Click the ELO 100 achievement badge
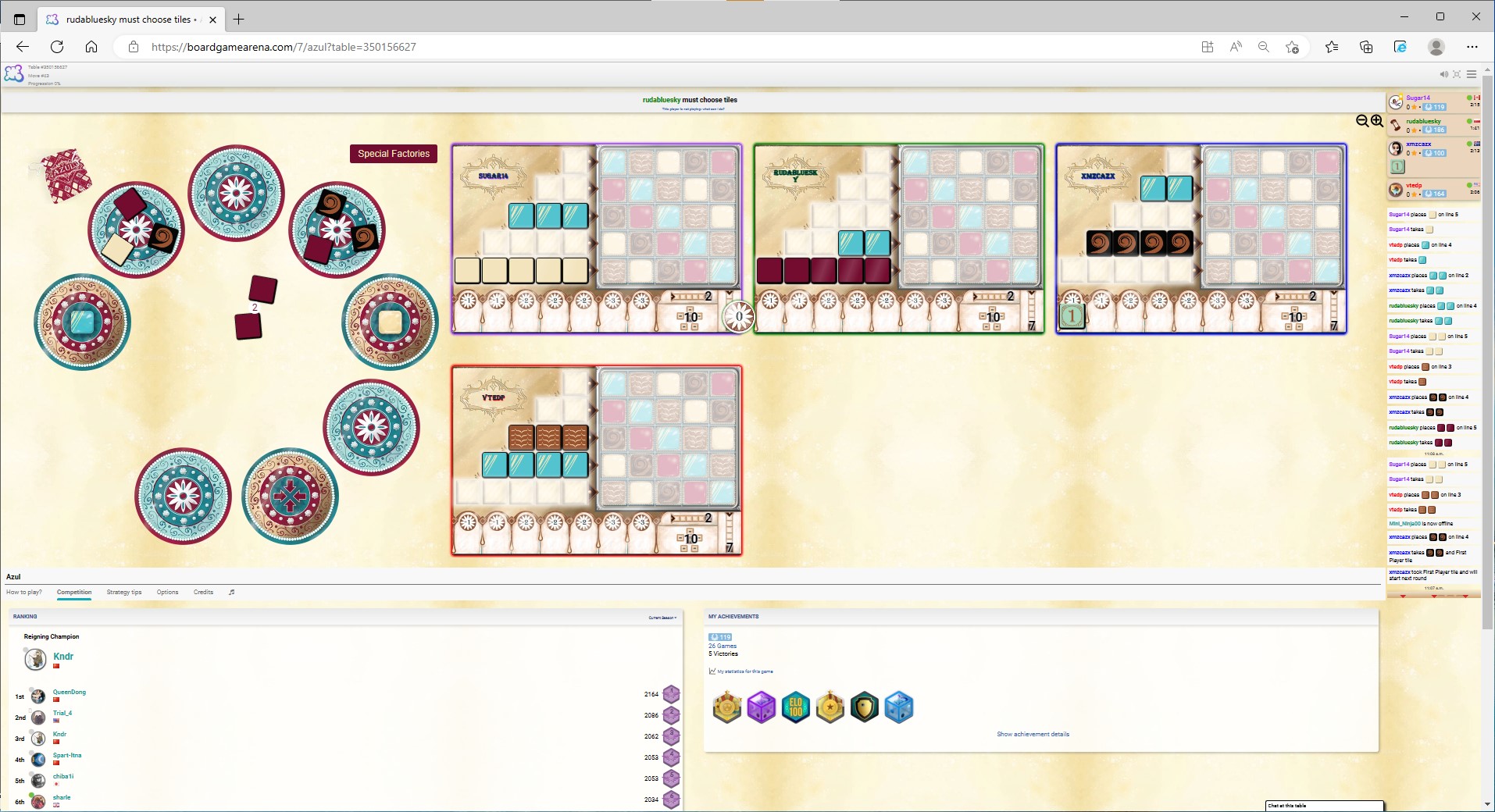The image size is (1495, 812). coord(795,707)
